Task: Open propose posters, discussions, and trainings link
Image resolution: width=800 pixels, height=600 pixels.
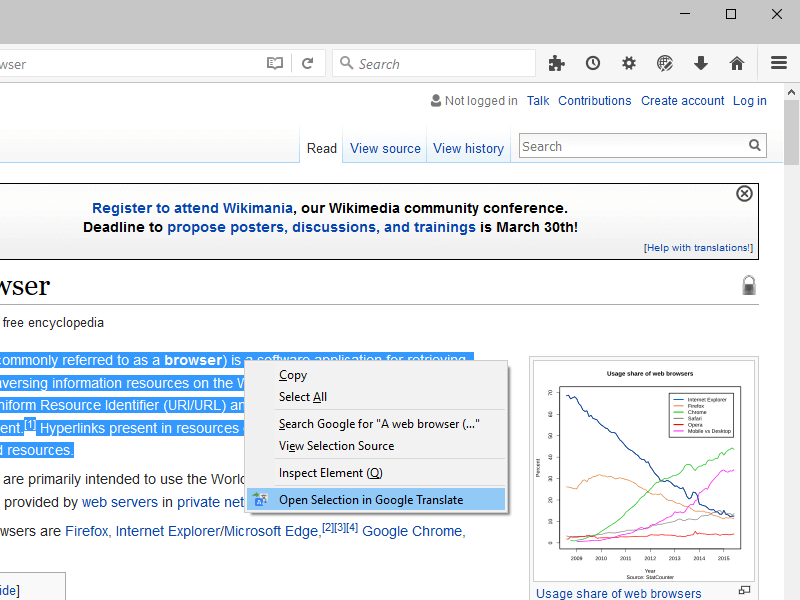Action: 321,227
